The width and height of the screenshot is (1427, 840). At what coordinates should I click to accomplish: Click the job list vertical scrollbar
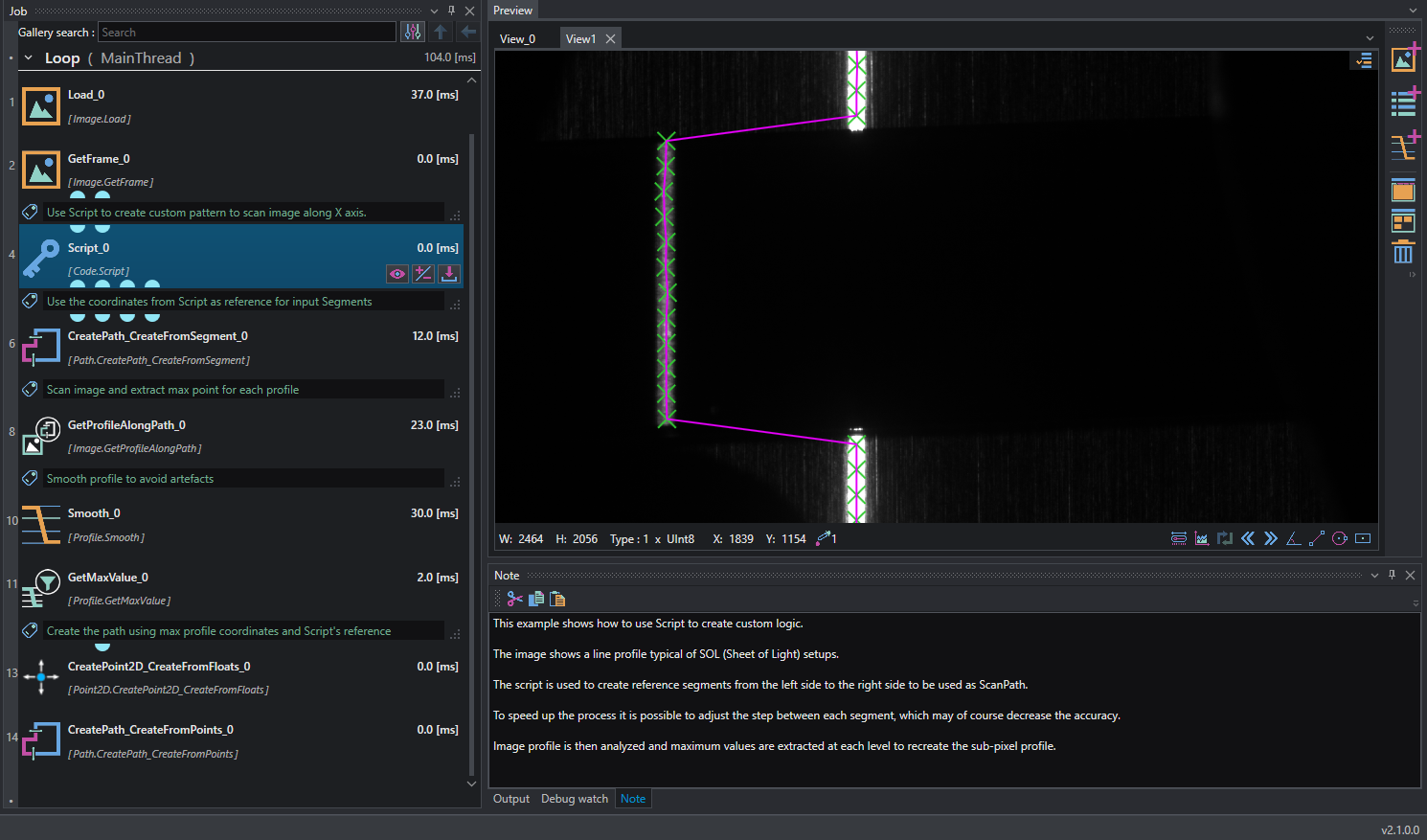pyautogui.click(x=471, y=455)
